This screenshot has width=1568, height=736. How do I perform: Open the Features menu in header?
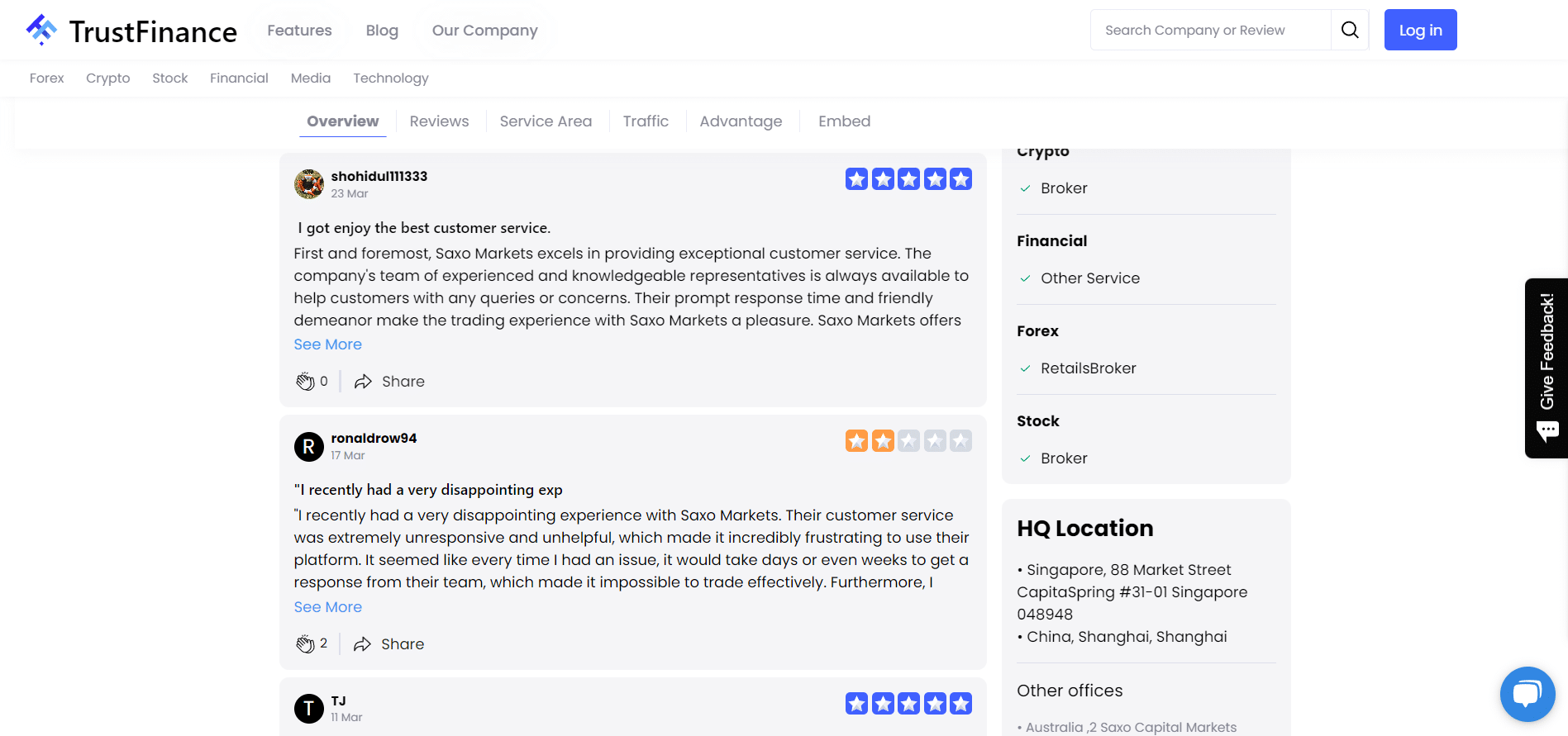point(299,31)
